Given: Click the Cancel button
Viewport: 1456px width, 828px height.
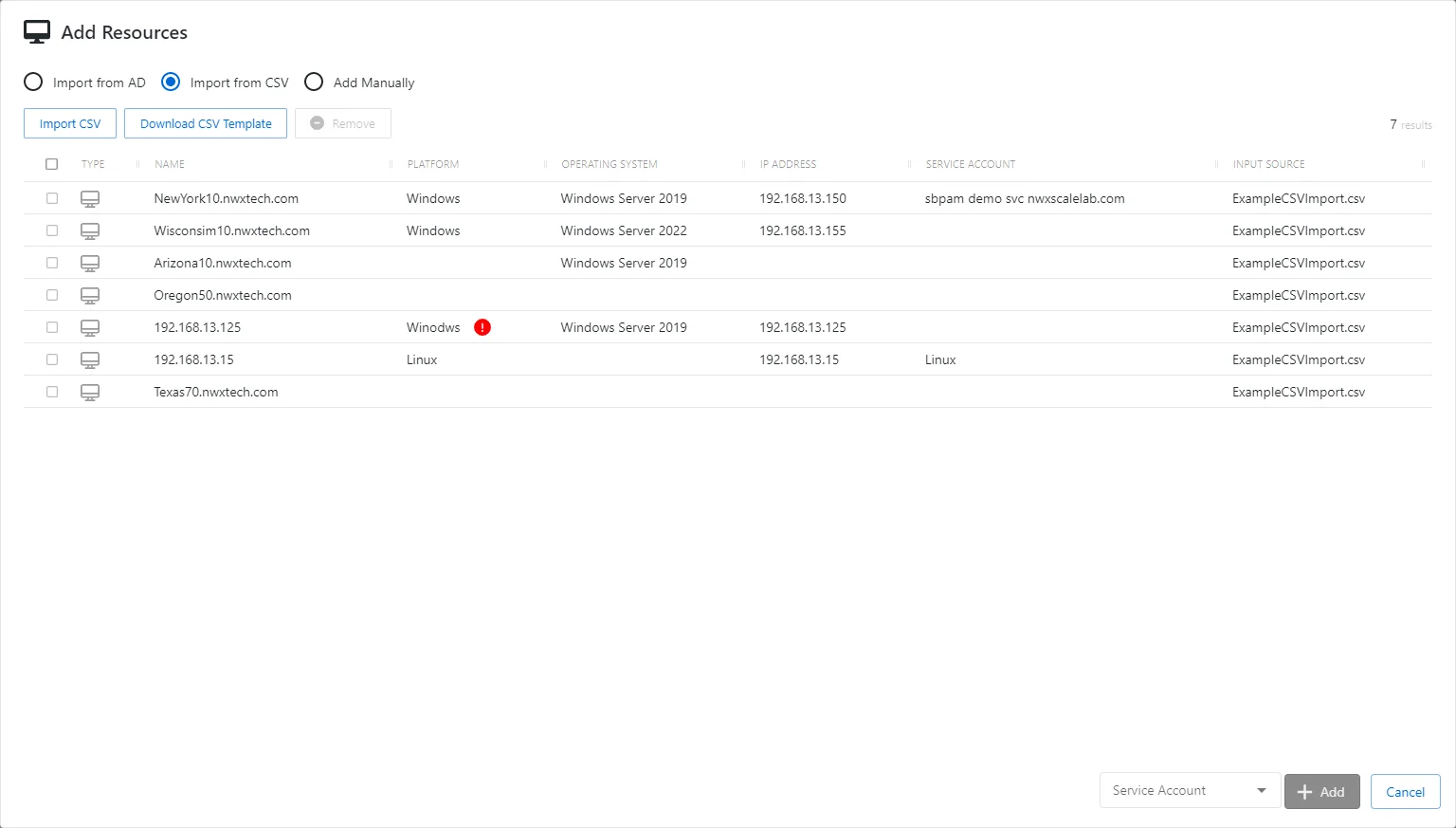Looking at the screenshot, I should 1406,792.
